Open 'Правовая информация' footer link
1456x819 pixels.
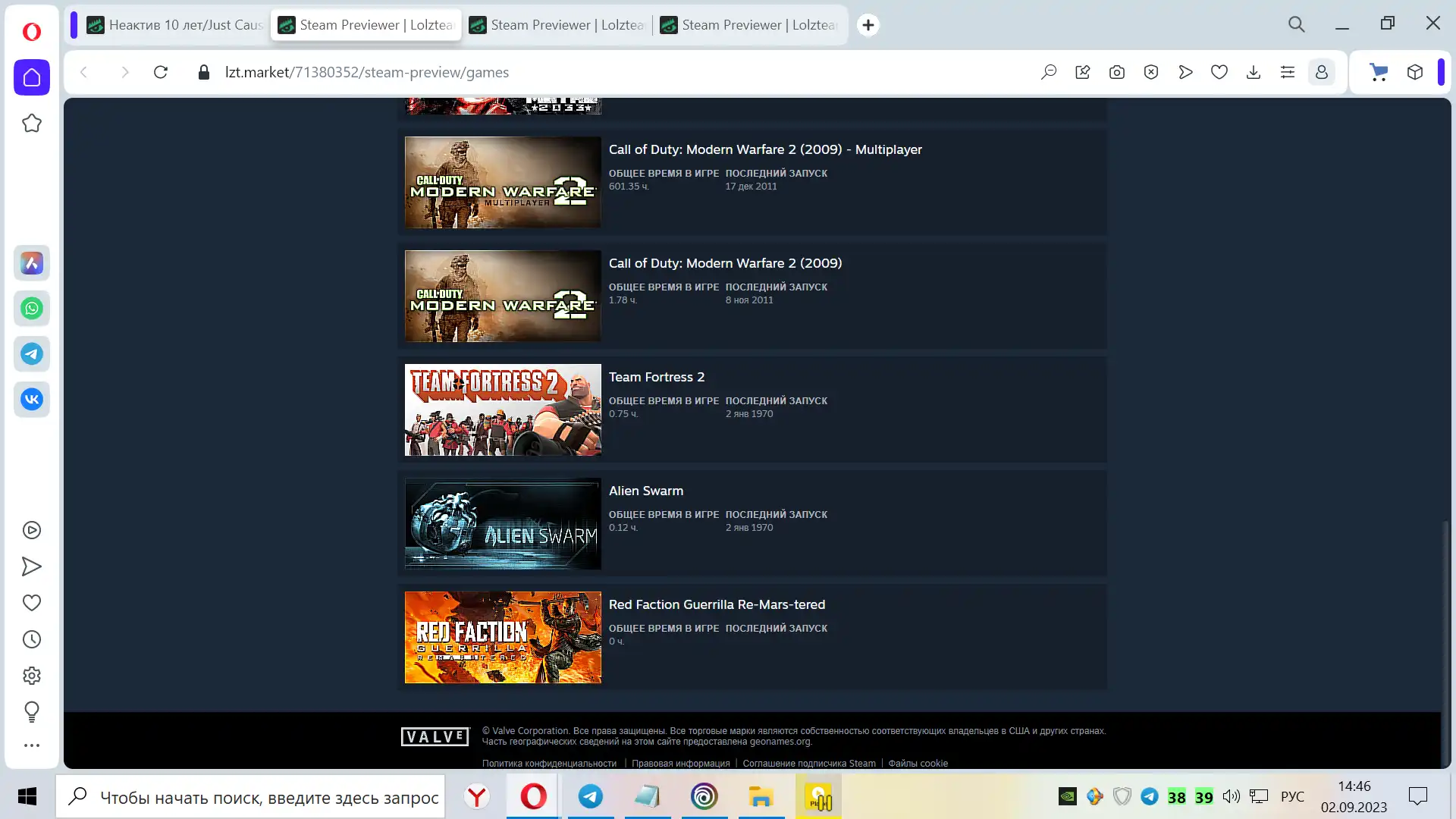pyautogui.click(x=681, y=764)
